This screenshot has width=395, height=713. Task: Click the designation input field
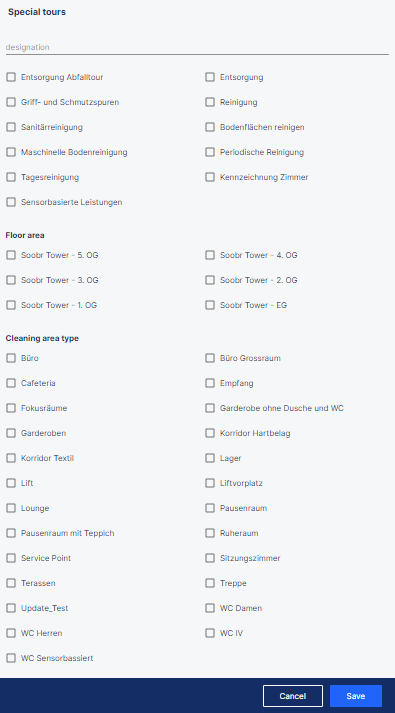(x=197, y=47)
